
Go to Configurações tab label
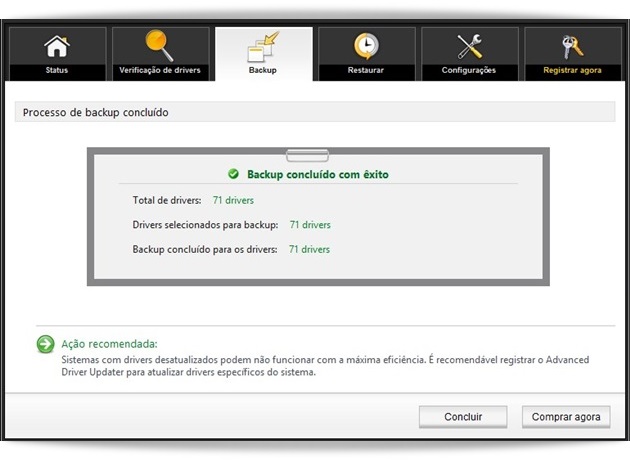(469, 70)
